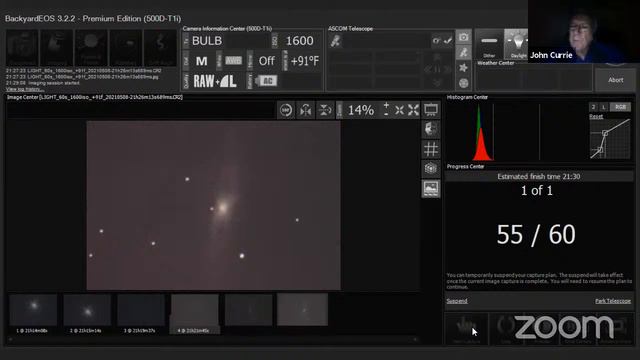Click the first mode button at top left
Viewport: 640px width, 360px height.
(x=22, y=48)
